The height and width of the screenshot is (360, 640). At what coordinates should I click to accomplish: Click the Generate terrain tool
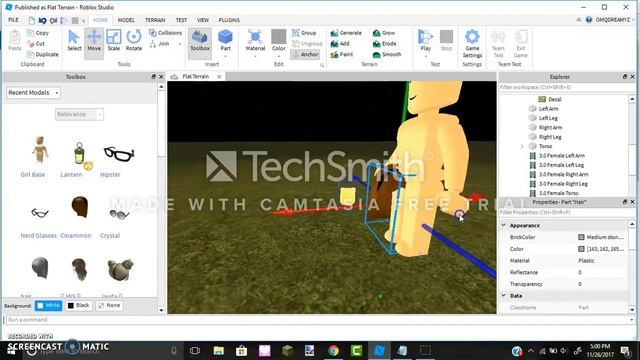(x=346, y=33)
